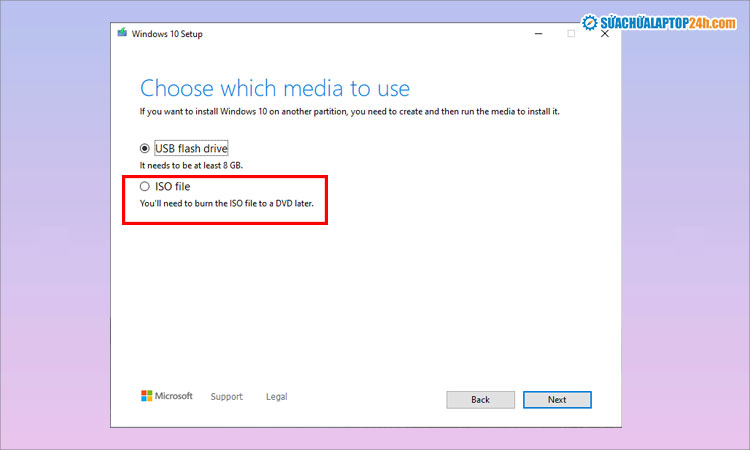Select the USB flash drive radio button
Viewport: 750px width, 450px height.
tap(145, 148)
